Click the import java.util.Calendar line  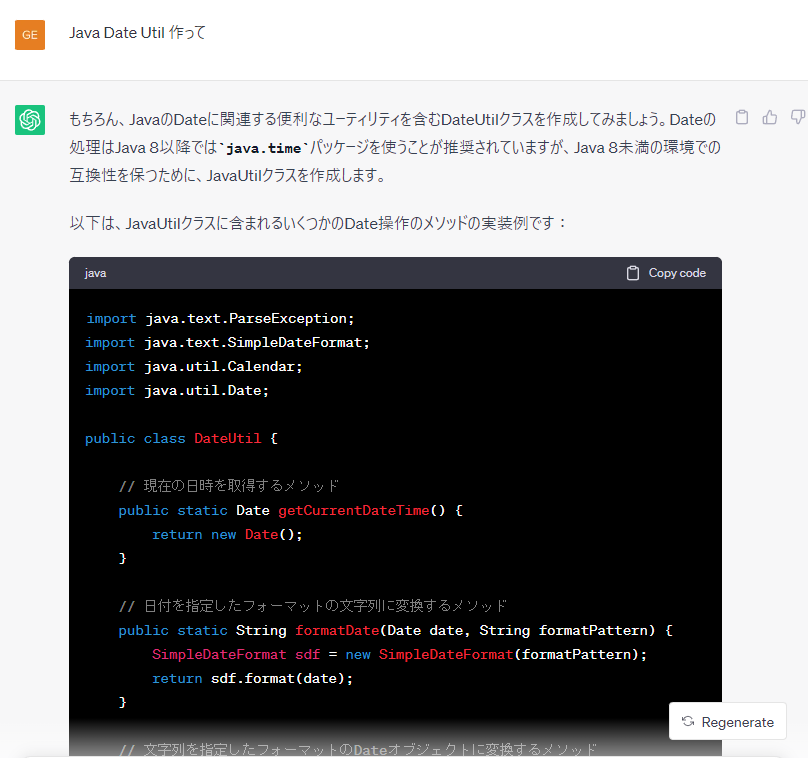pyautogui.click(x=193, y=367)
